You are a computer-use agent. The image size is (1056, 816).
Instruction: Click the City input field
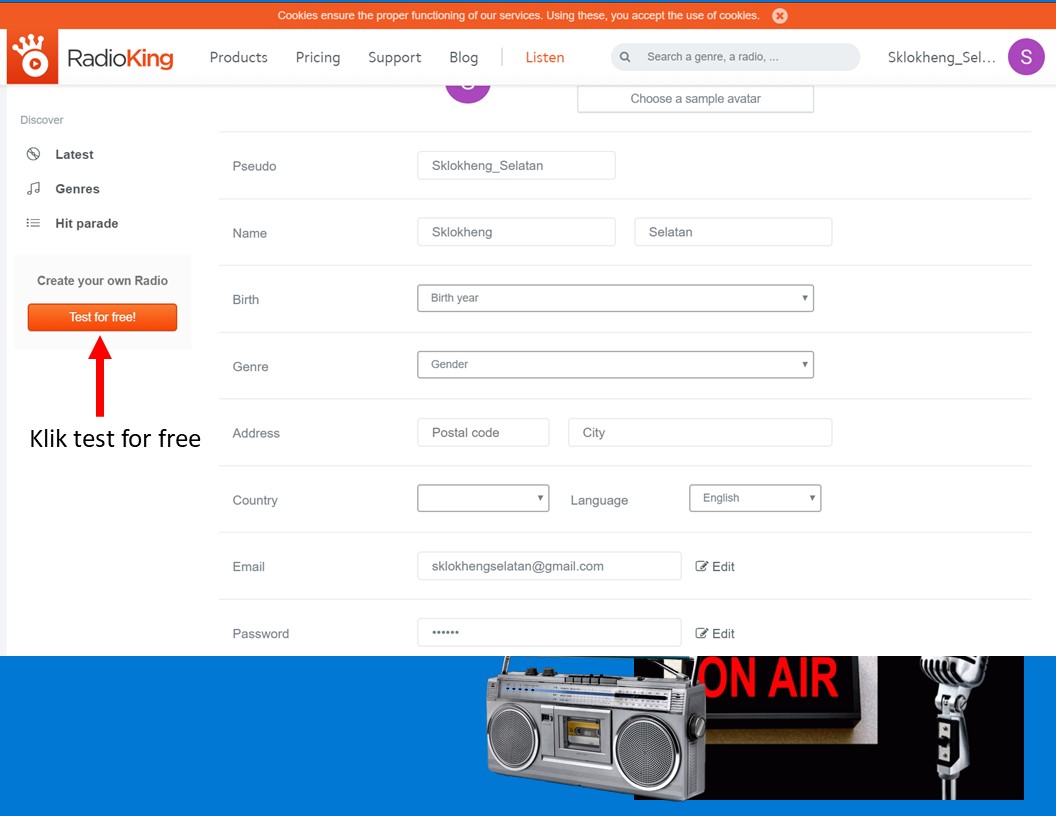(x=700, y=432)
